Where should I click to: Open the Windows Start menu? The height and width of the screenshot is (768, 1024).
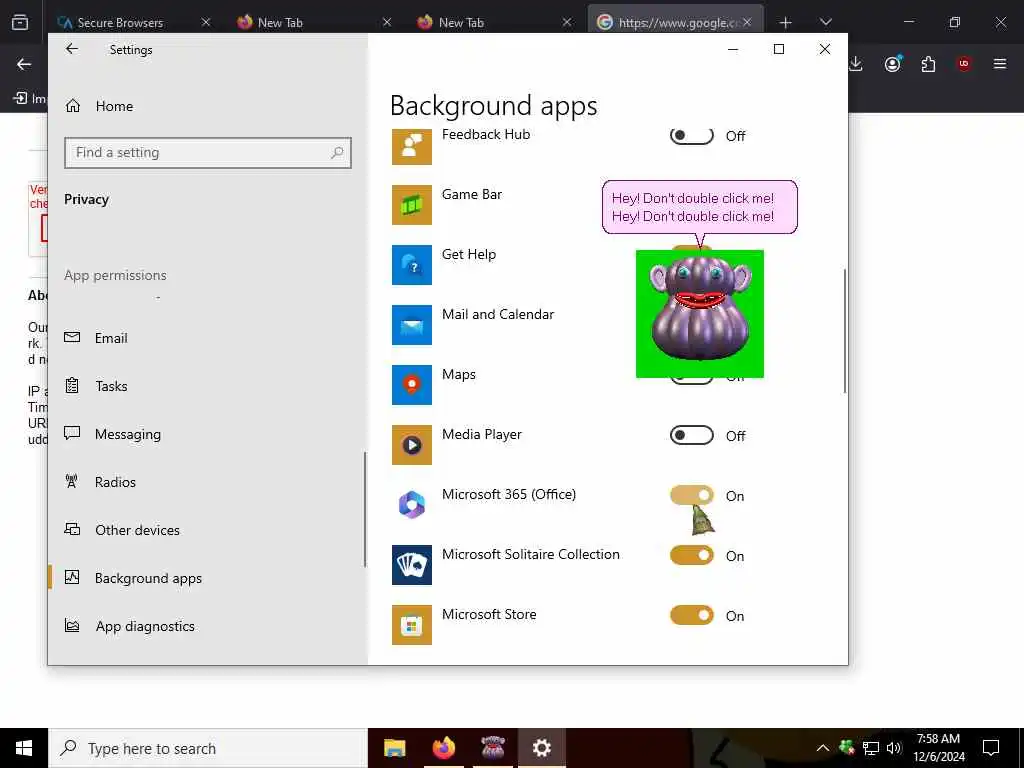(x=24, y=748)
